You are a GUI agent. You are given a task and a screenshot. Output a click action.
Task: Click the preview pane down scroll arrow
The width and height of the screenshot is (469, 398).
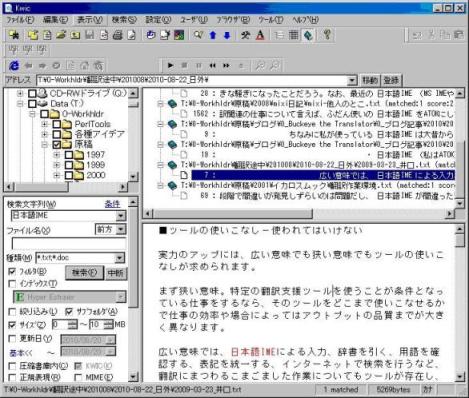pyautogui.click(x=460, y=377)
